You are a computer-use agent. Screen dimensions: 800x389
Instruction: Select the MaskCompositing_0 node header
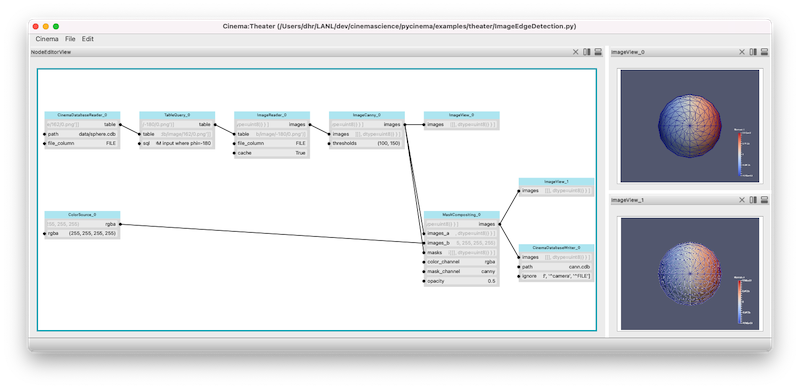click(x=462, y=215)
